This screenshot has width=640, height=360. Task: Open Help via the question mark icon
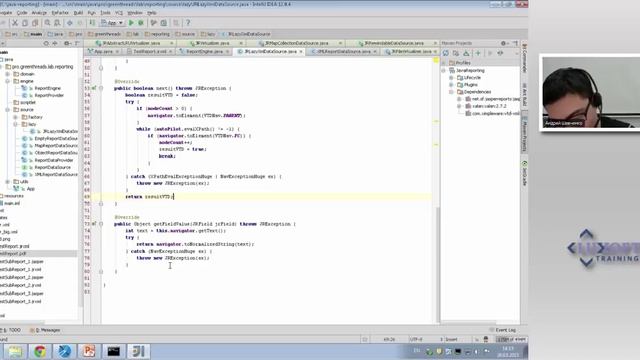tap(188, 23)
